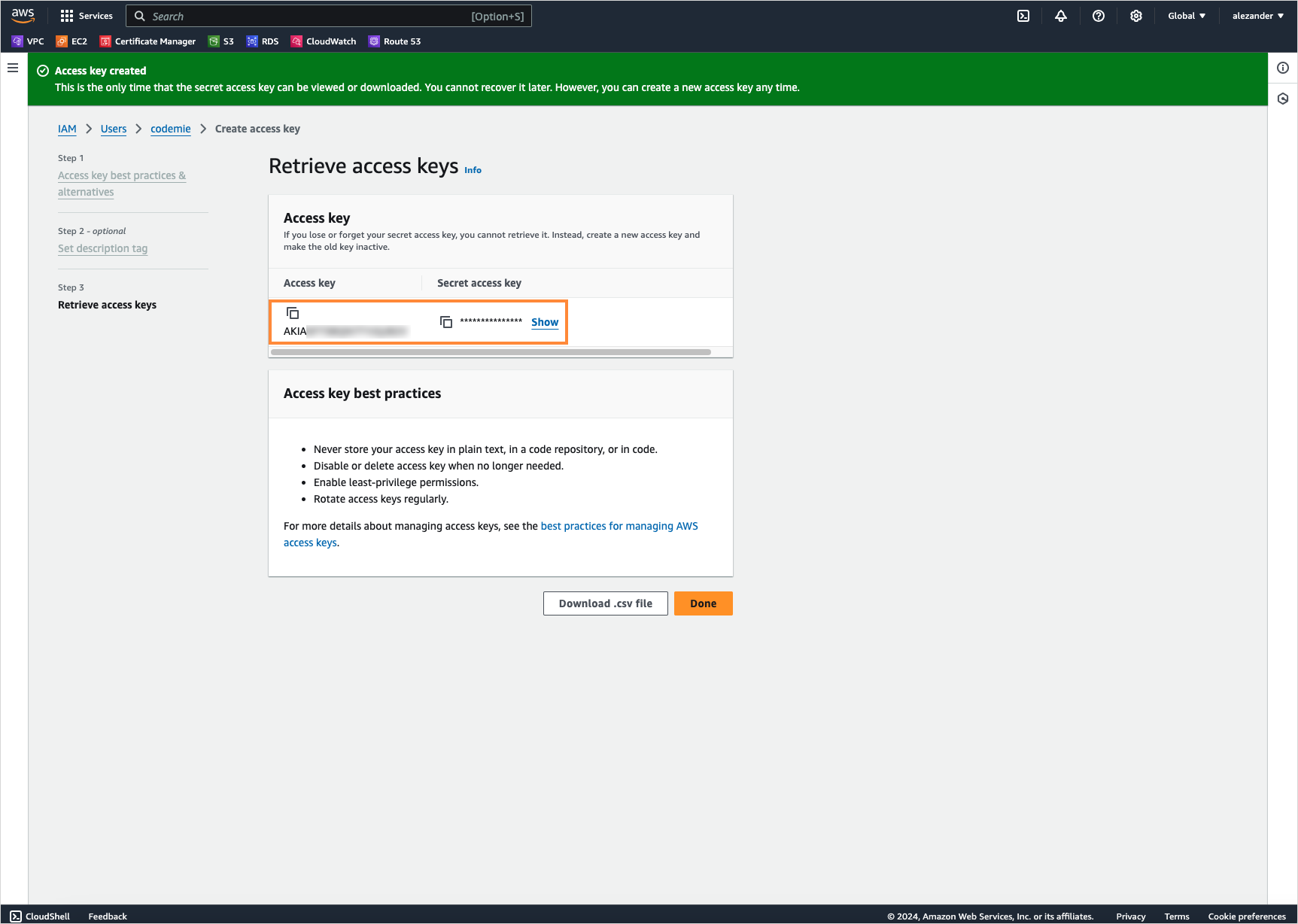The image size is (1298, 924).
Task: Open the Services menu
Action: 87,15
